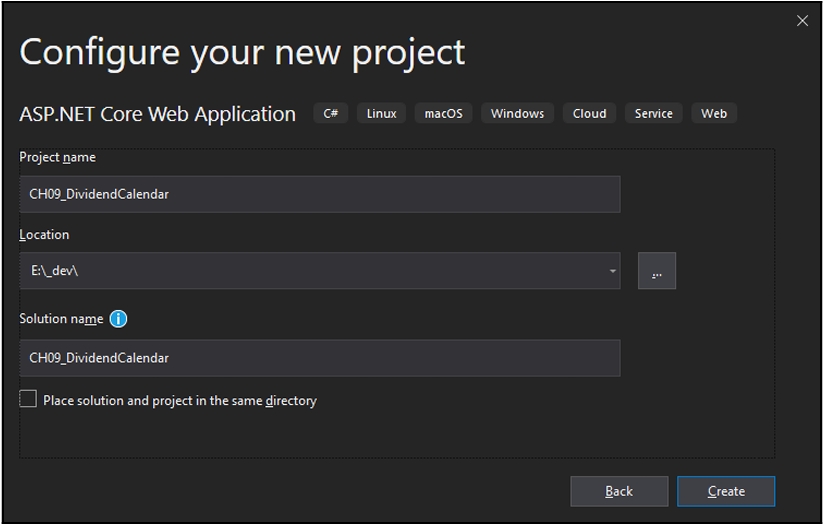Image resolution: width=824 pixels, height=525 pixels.
Task: Select the Windows platform tag
Action: [517, 113]
